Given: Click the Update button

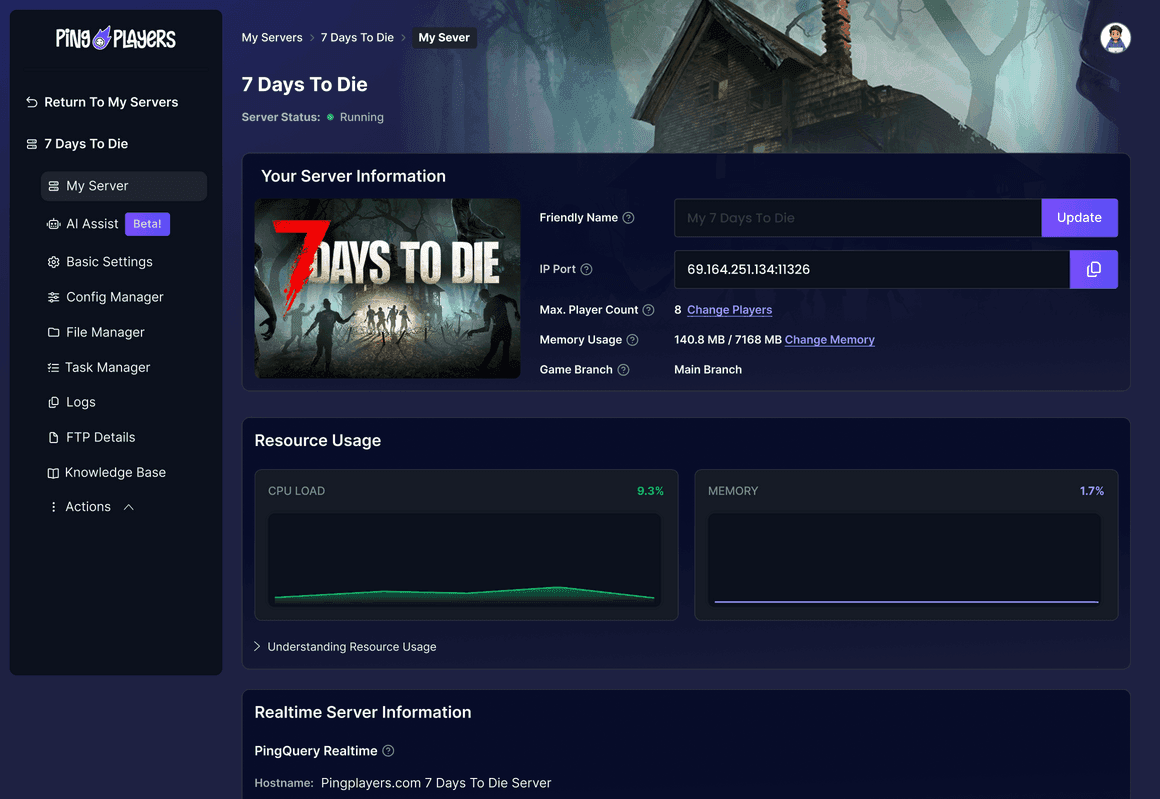Looking at the screenshot, I should pos(1079,218).
